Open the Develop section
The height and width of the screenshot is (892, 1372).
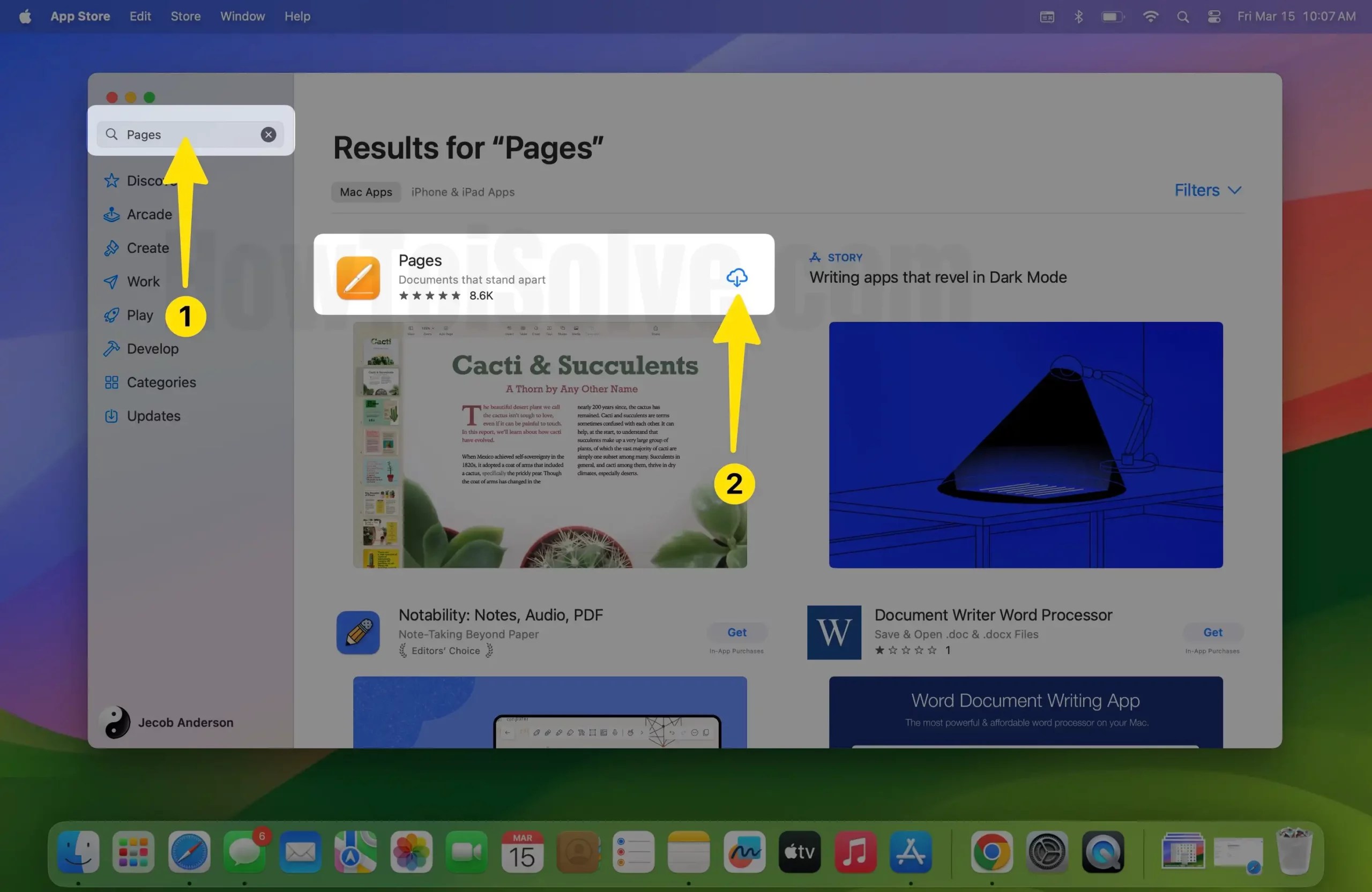click(x=152, y=349)
